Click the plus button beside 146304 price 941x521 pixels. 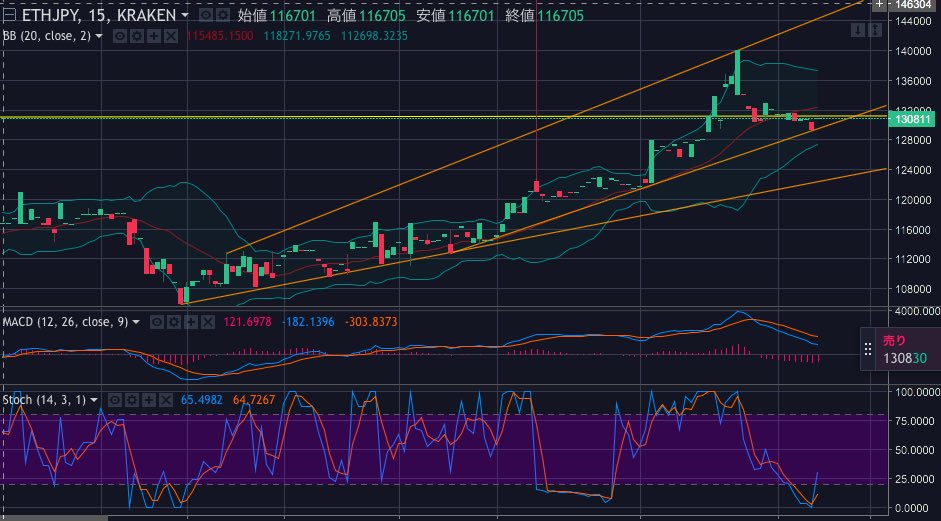coord(880,4)
